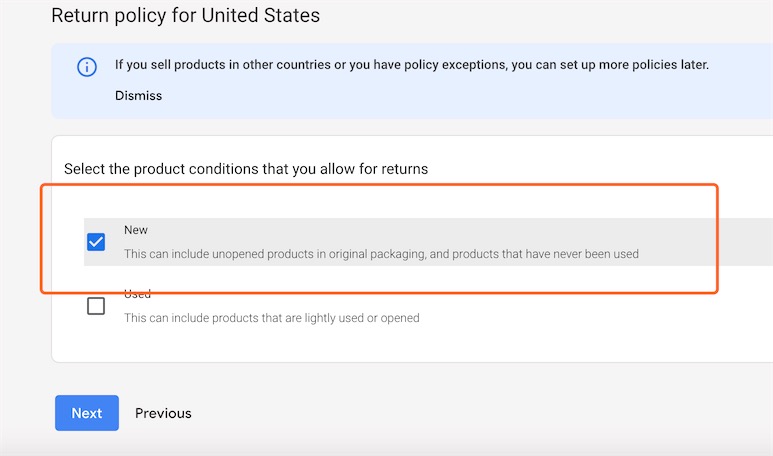Uncheck the New product condition checkbox
773x456 pixels.
point(96,242)
